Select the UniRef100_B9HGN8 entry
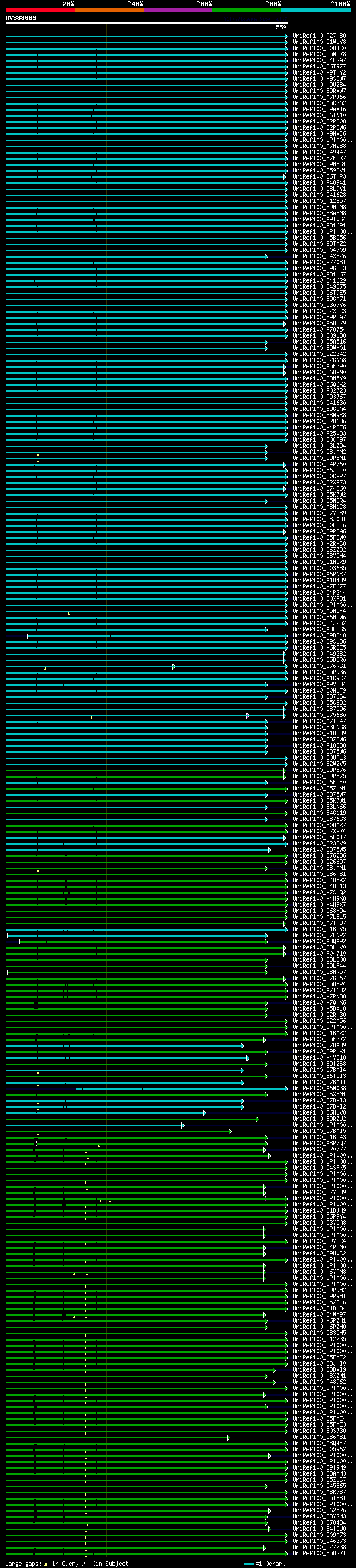356x1568 pixels. pyautogui.click(x=319, y=207)
